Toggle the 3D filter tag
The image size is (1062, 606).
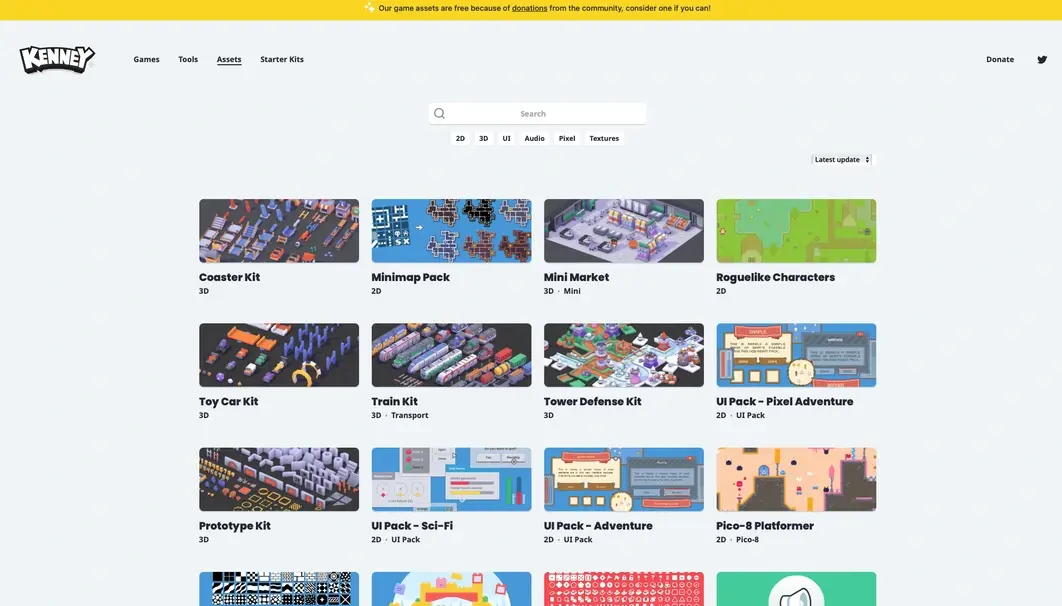tap(483, 139)
